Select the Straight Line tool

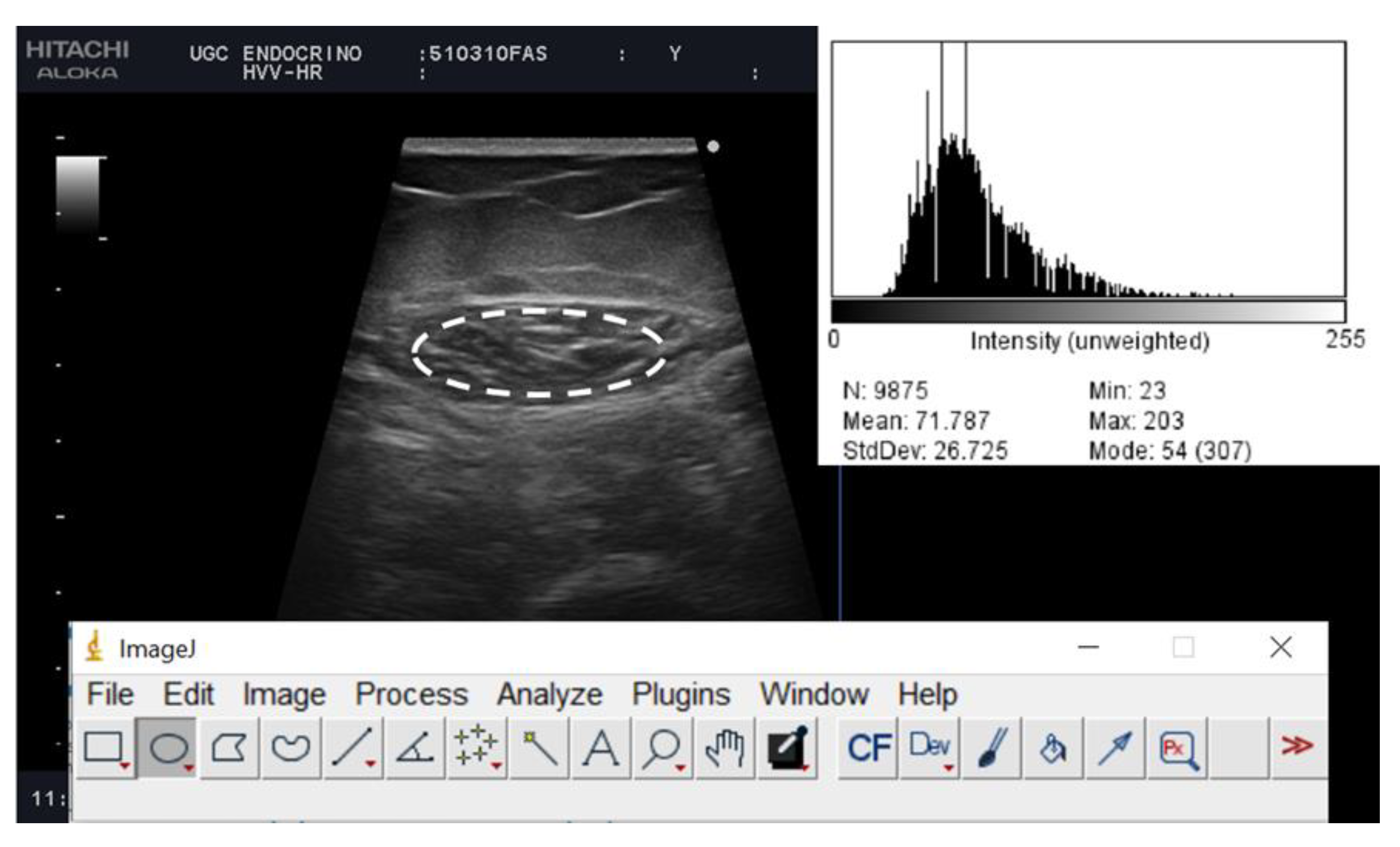tap(353, 748)
